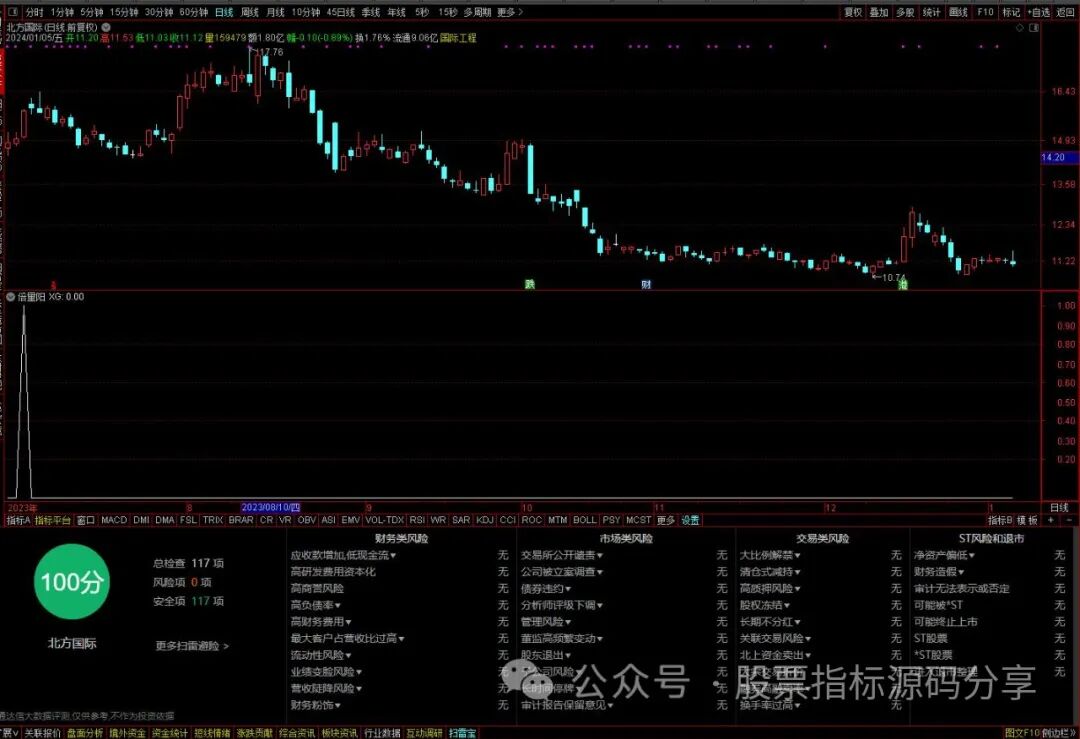Open the 指标平台 panel
The width and height of the screenshot is (1080, 739).
(53, 520)
